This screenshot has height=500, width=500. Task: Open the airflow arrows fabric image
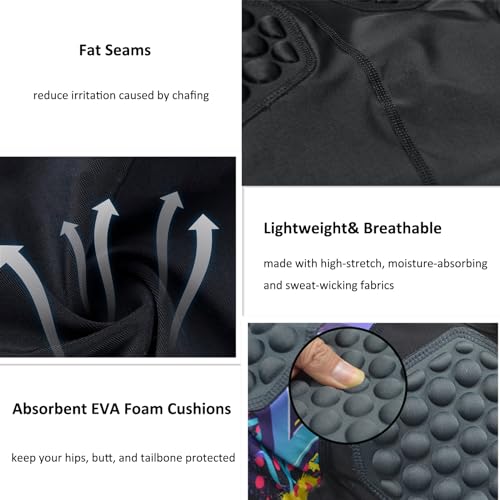(118, 257)
